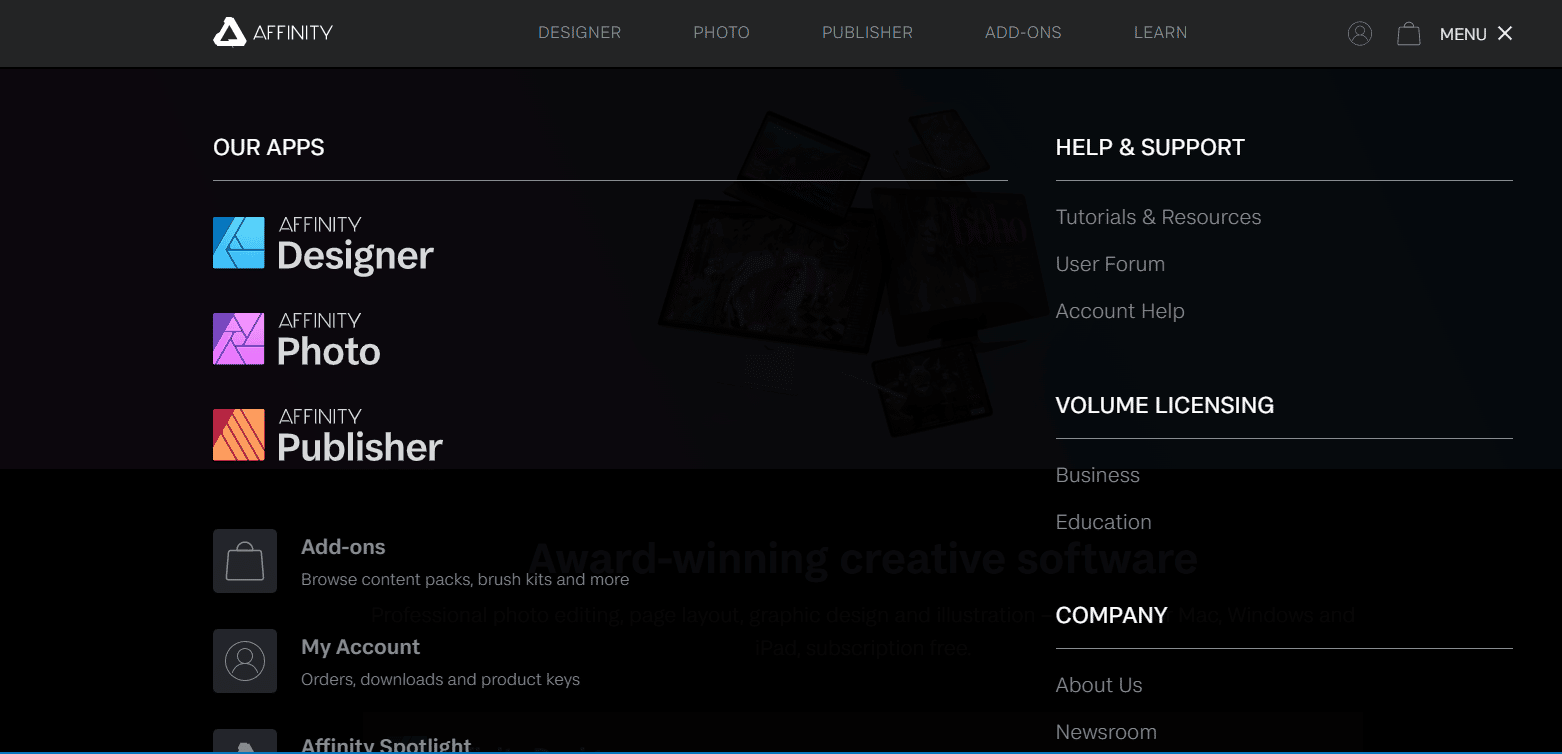This screenshot has height=754, width=1562.
Task: Click the My Account person icon
Action: click(245, 661)
